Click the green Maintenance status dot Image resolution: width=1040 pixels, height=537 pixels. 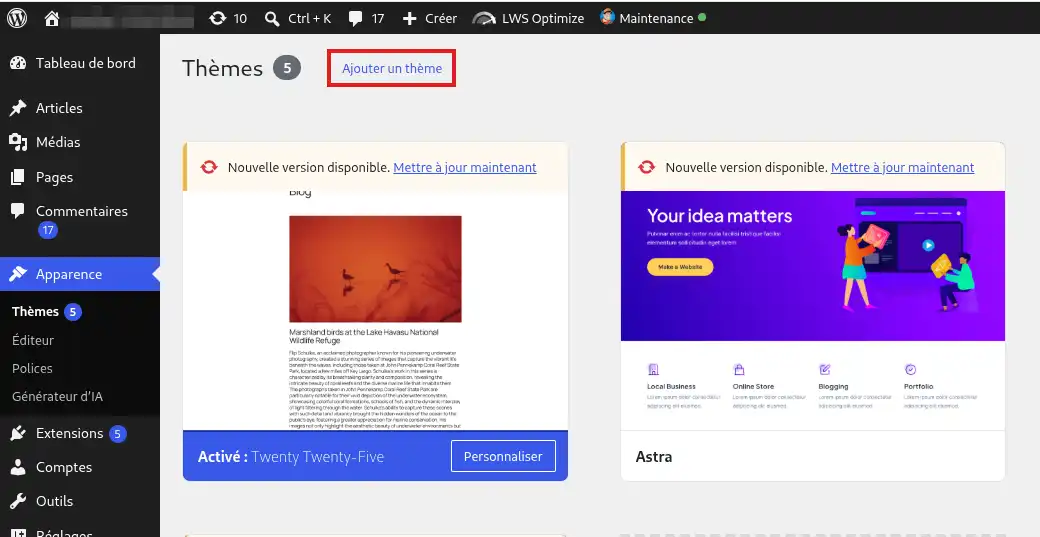(x=702, y=17)
